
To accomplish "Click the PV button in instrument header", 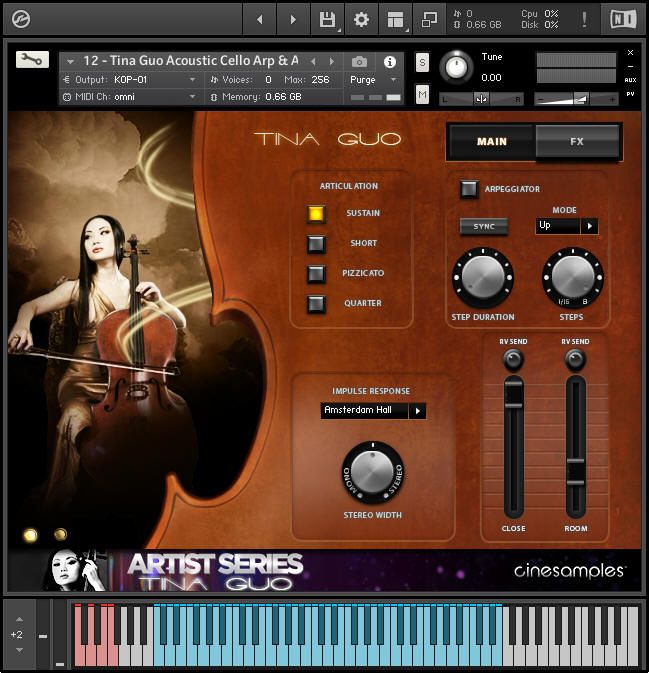I will click(x=630, y=94).
